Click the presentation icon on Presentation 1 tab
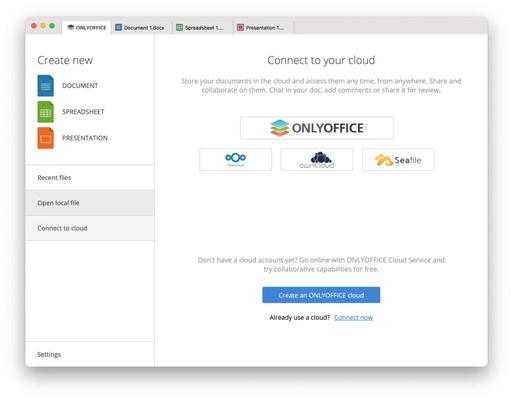The image size is (513, 400). pos(240,27)
